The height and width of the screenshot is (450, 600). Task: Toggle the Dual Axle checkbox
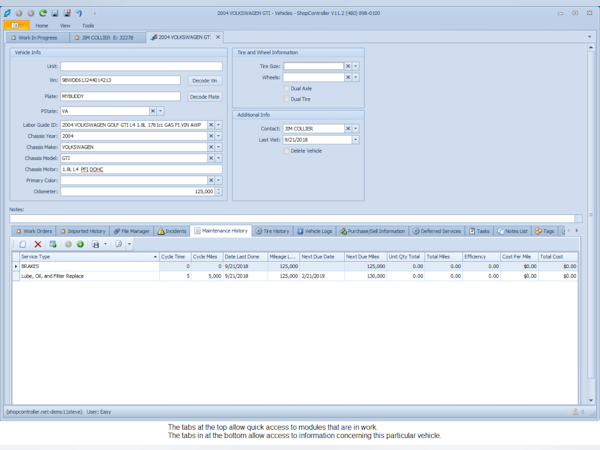click(287, 88)
